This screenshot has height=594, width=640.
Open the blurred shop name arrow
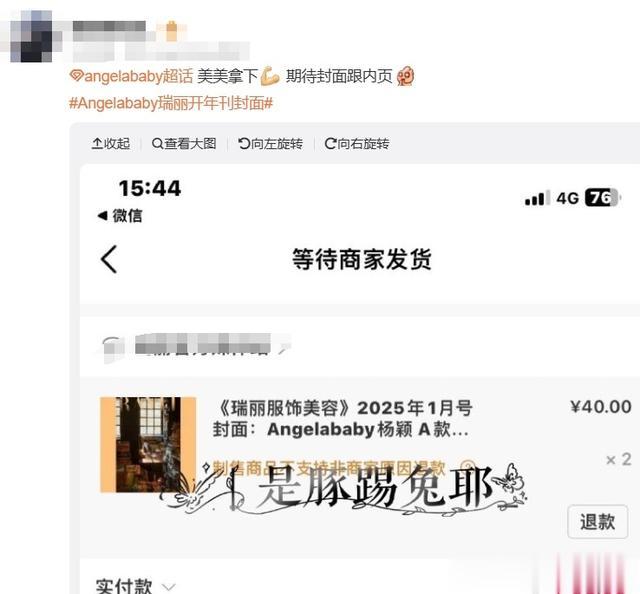pyautogui.click(x=285, y=348)
